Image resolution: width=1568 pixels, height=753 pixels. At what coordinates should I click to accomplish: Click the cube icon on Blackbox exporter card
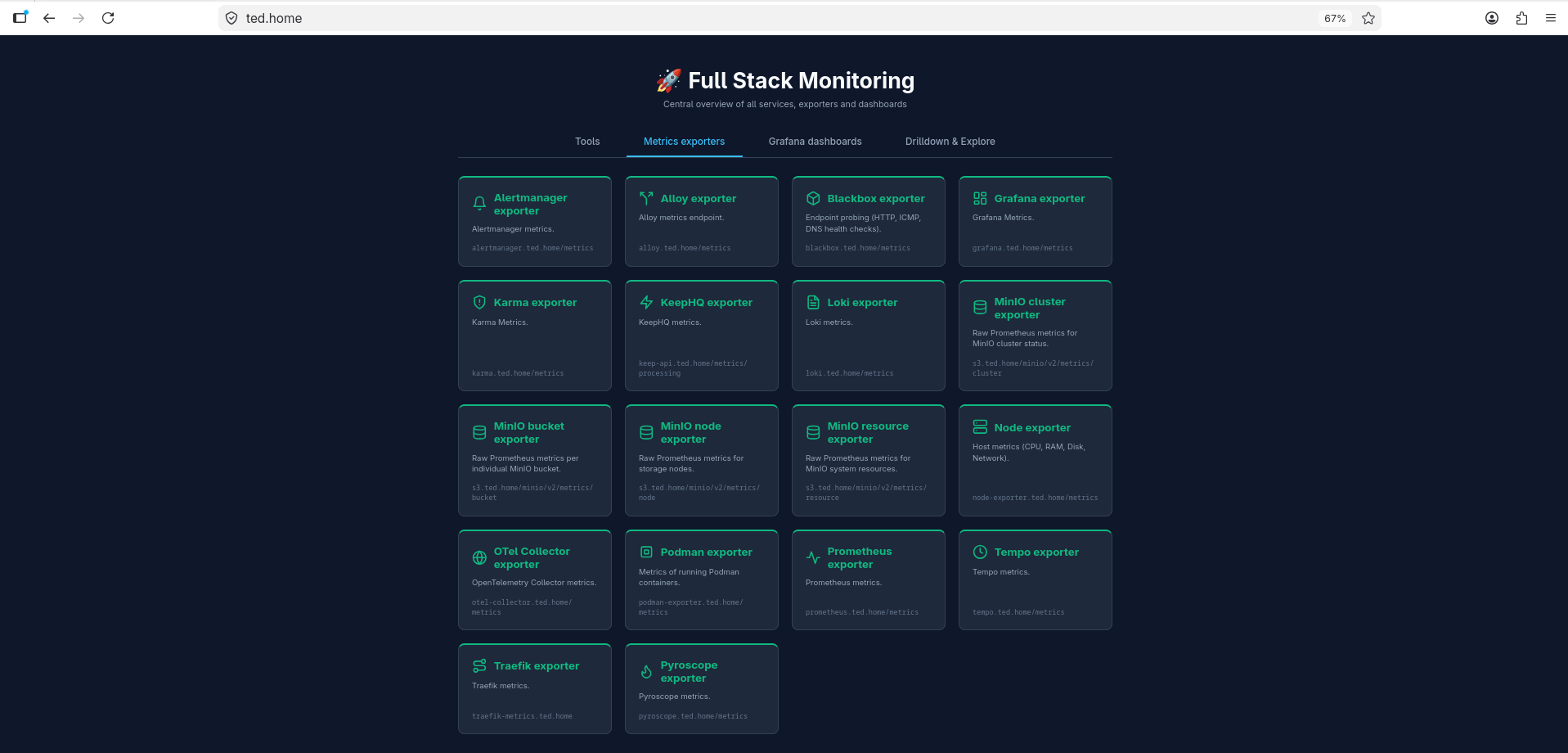(813, 198)
